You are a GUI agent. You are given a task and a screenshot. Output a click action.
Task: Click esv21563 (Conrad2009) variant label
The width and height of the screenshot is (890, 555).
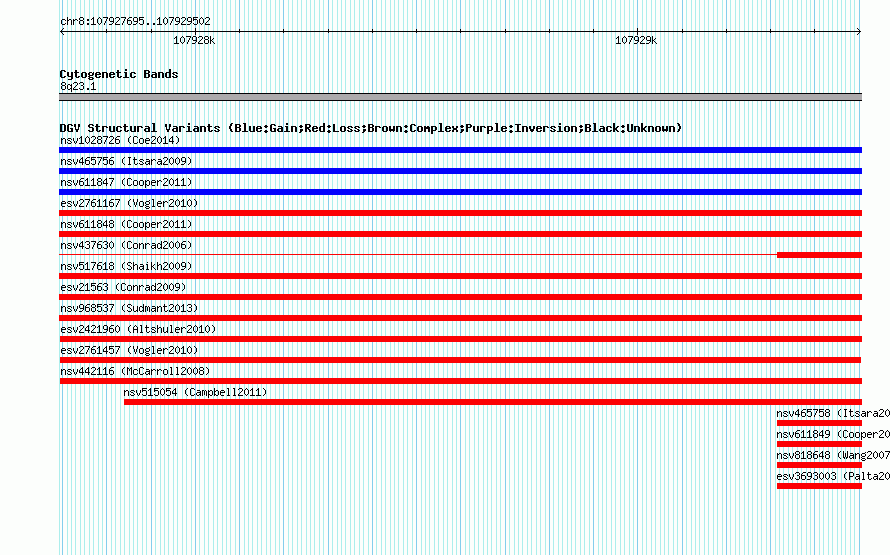[x=123, y=287]
